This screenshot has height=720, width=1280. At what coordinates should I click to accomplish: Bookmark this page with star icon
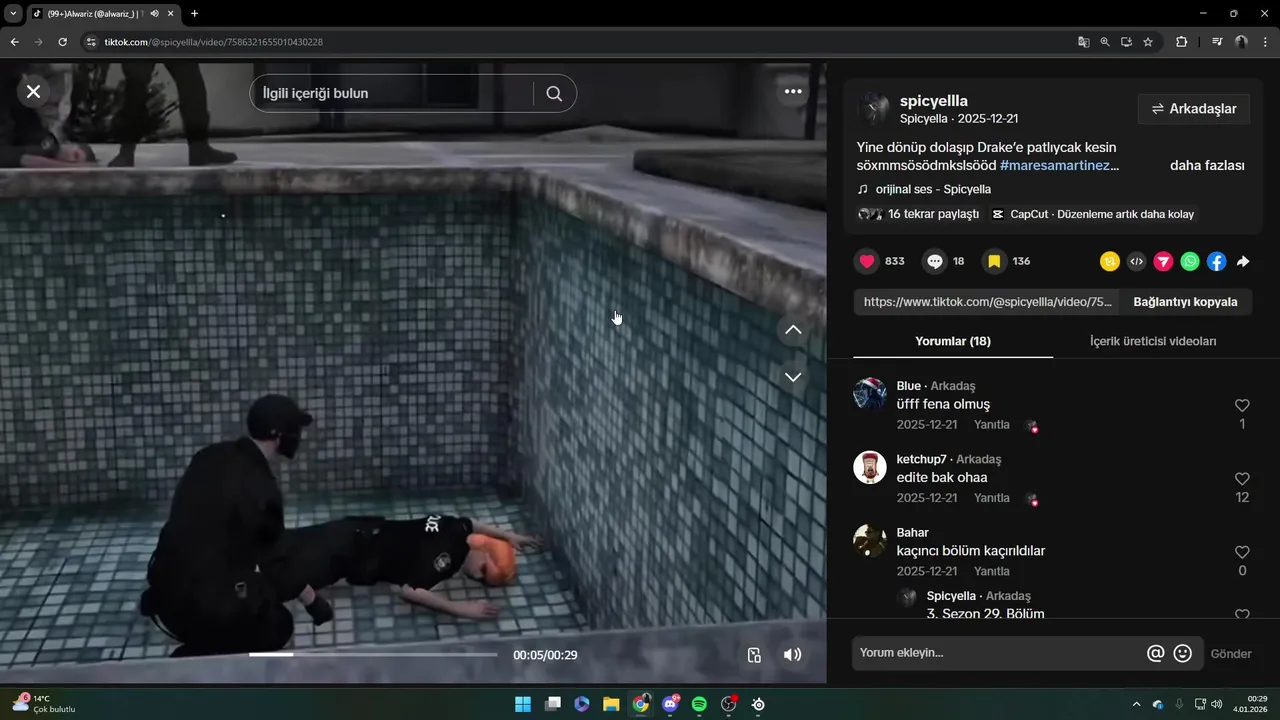[x=1148, y=42]
